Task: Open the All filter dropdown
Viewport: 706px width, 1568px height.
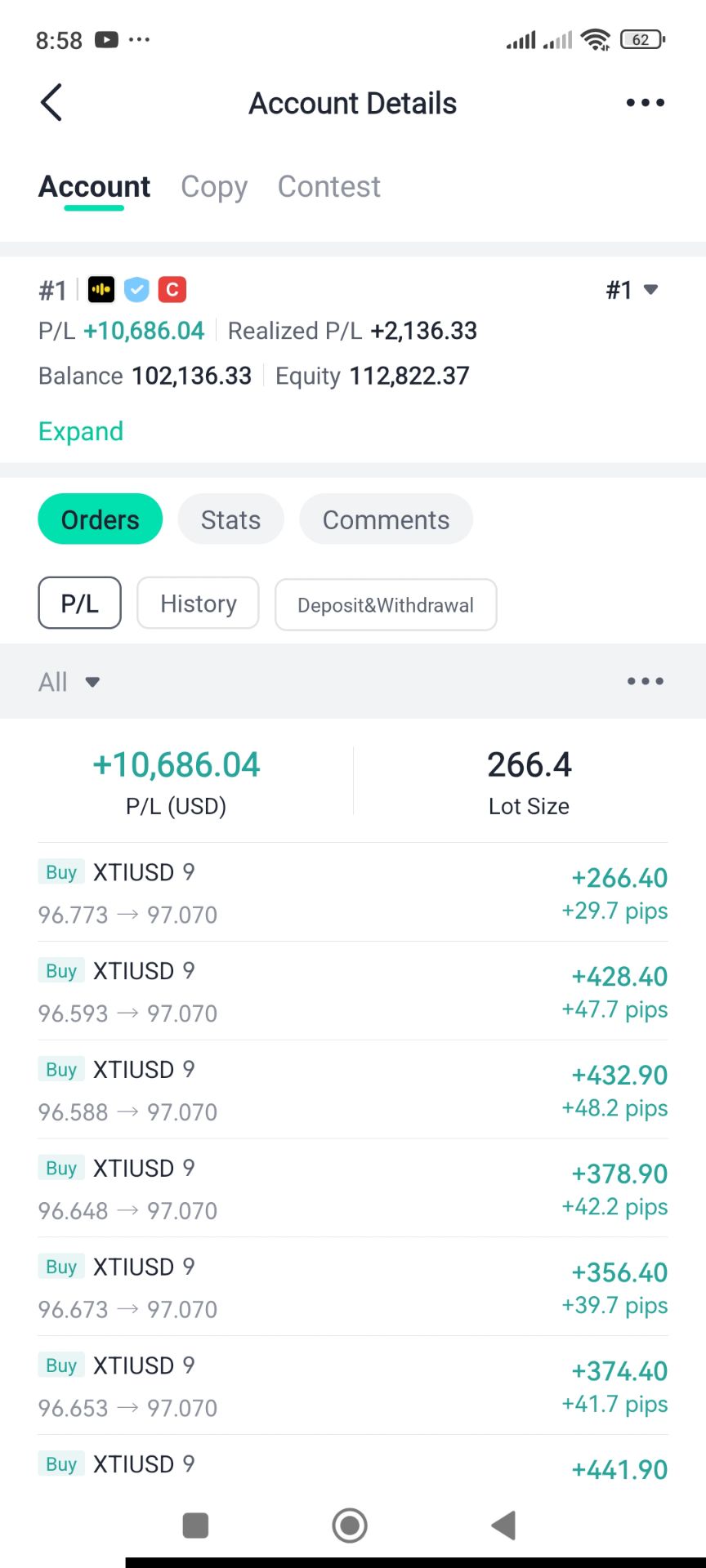Action: tap(69, 682)
